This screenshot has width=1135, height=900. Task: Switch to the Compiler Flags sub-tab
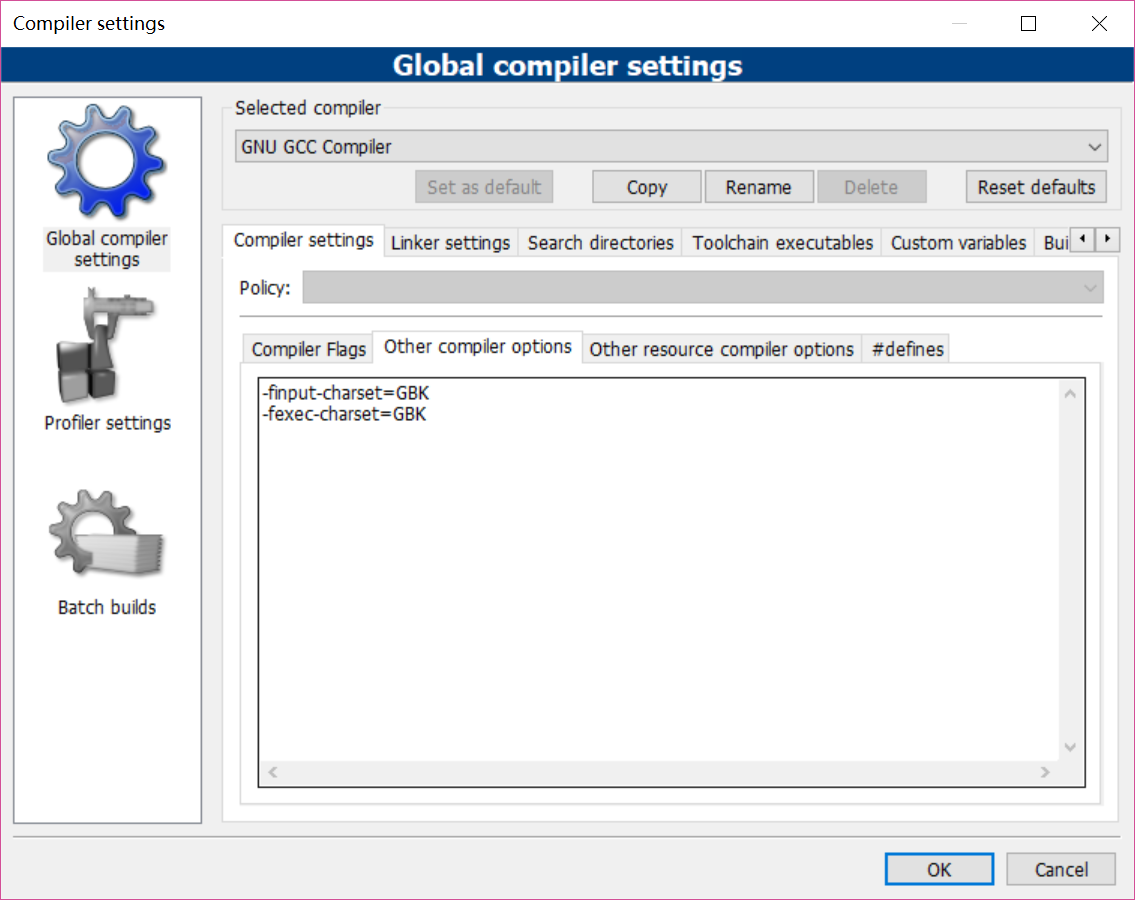pos(308,349)
